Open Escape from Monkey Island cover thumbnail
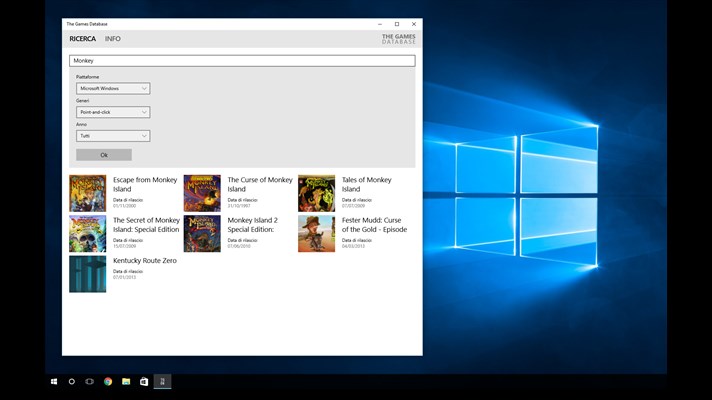Image resolution: width=712 pixels, height=400 pixels. point(88,193)
